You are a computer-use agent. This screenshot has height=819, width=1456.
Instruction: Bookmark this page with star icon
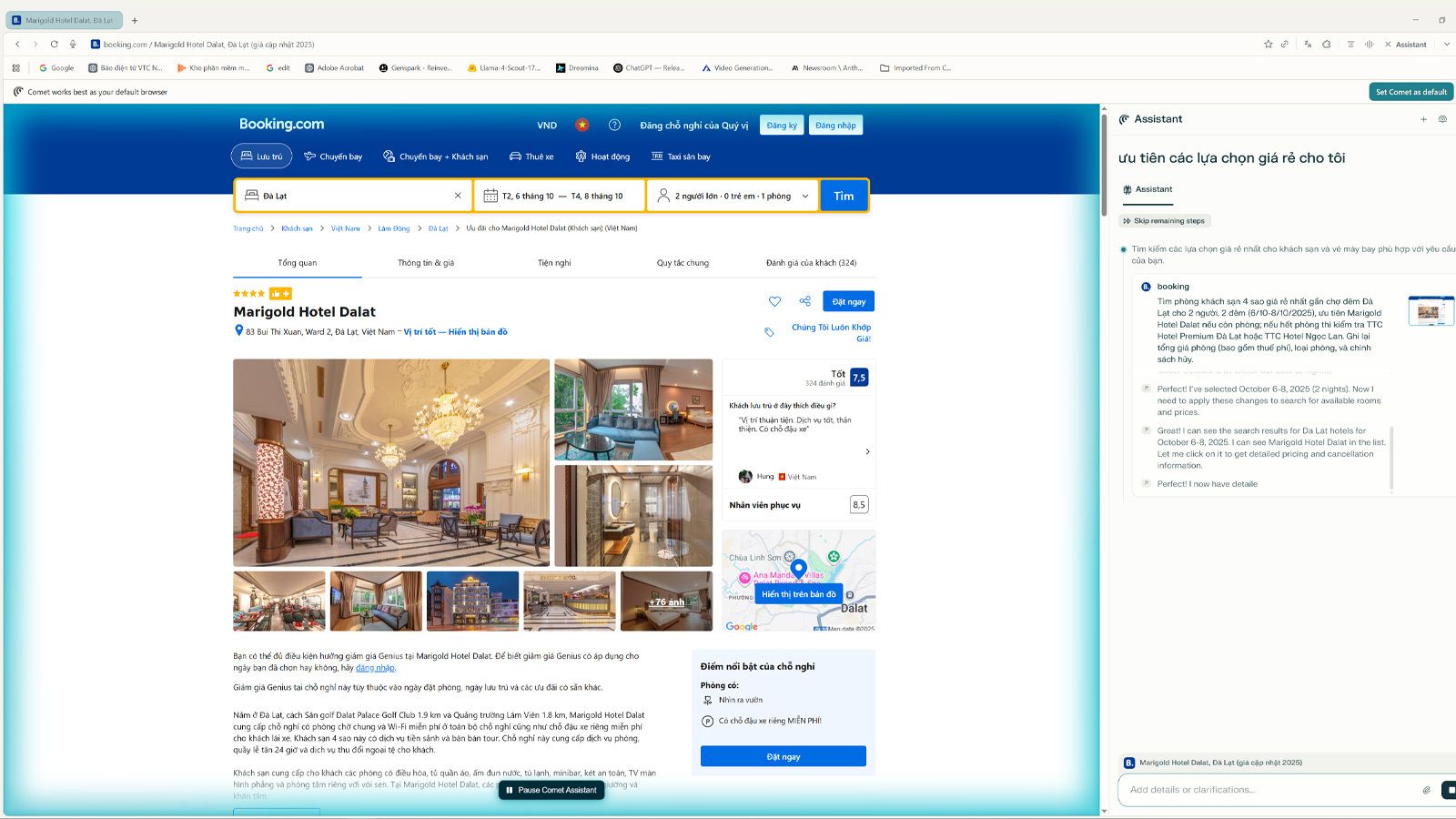pos(1268,44)
